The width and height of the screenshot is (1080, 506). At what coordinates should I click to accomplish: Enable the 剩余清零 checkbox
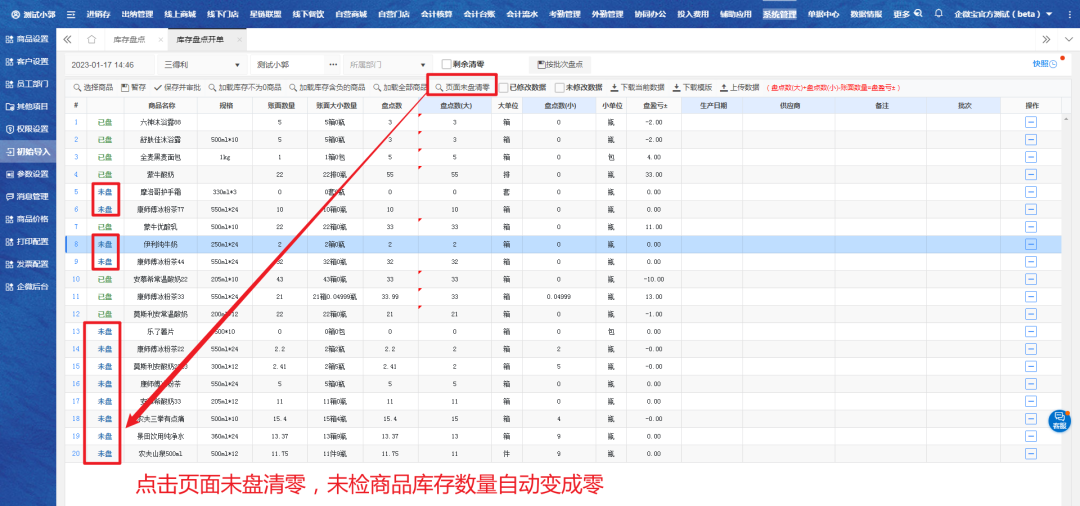(446, 64)
